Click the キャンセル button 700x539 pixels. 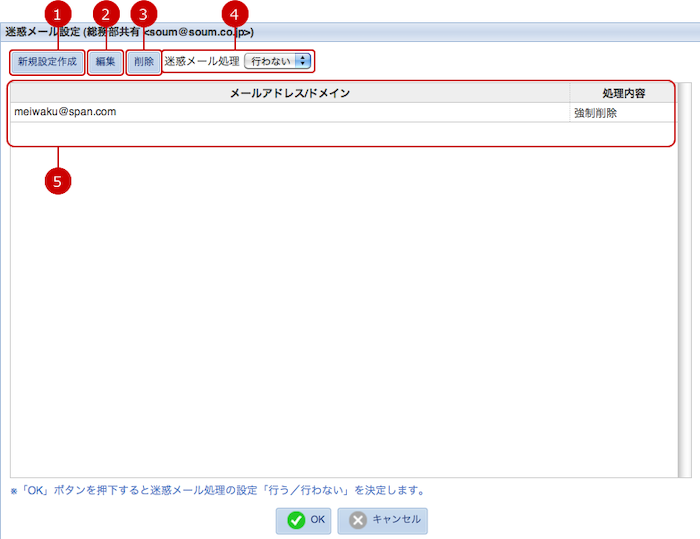[383, 520]
